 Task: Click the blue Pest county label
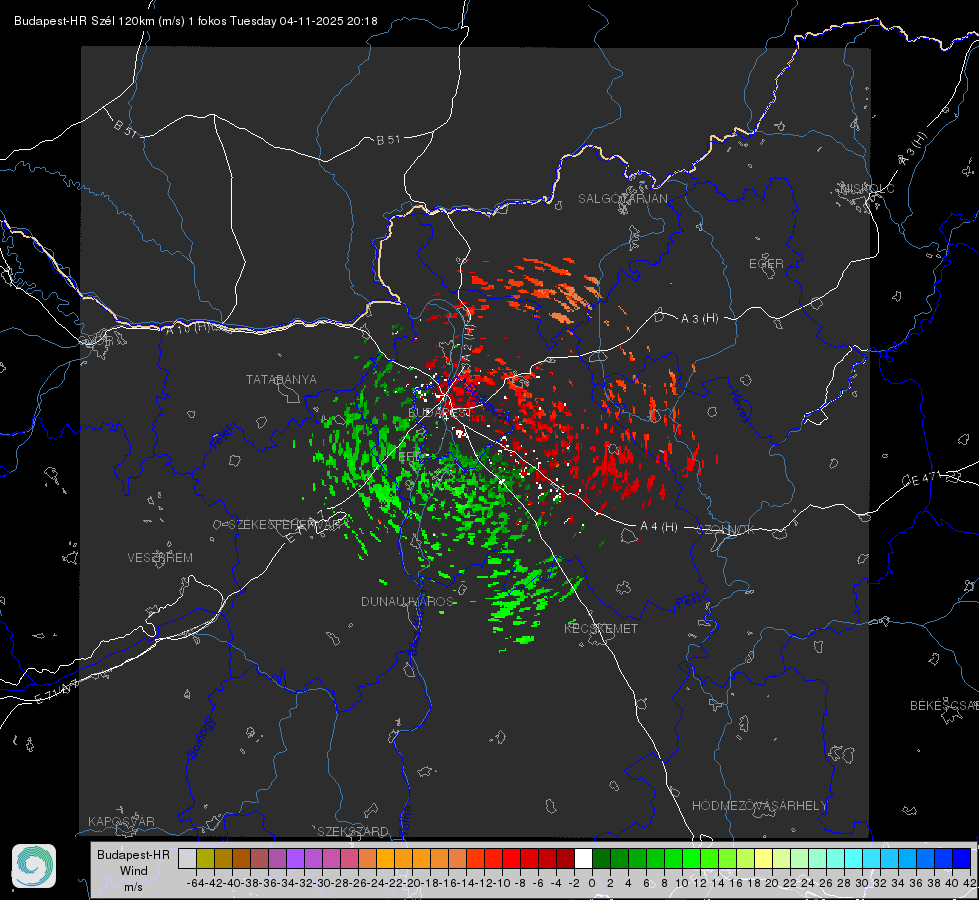point(688,602)
